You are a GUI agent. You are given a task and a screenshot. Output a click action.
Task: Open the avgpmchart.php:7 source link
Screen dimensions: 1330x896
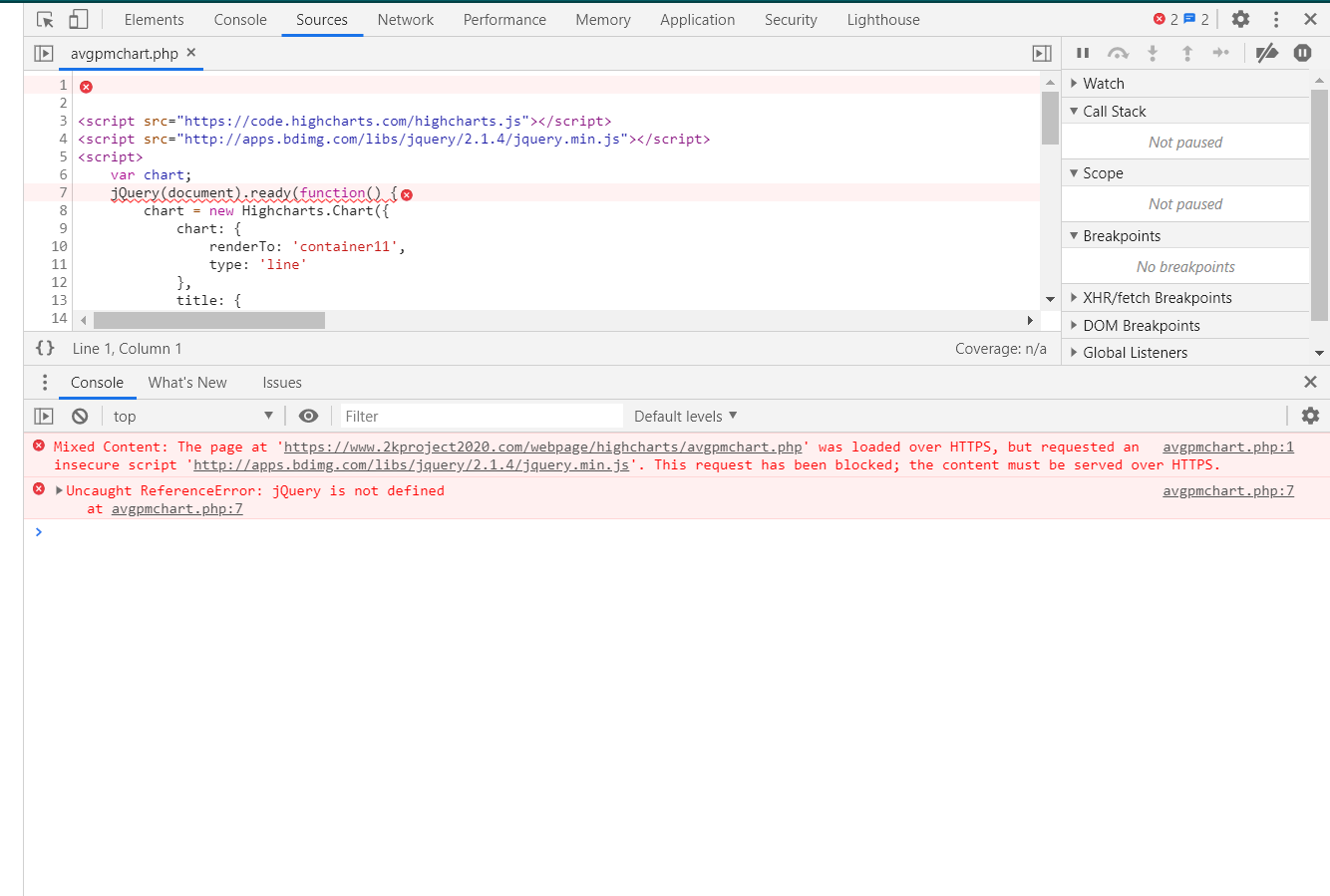pos(1227,490)
